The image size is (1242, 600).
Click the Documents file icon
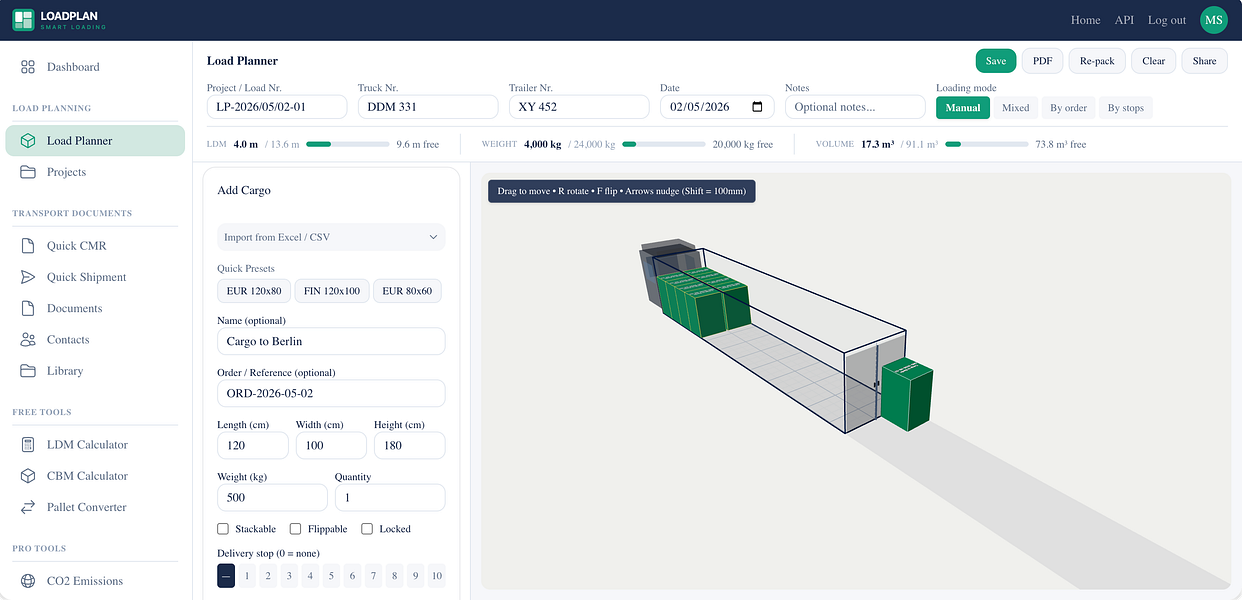coord(28,308)
